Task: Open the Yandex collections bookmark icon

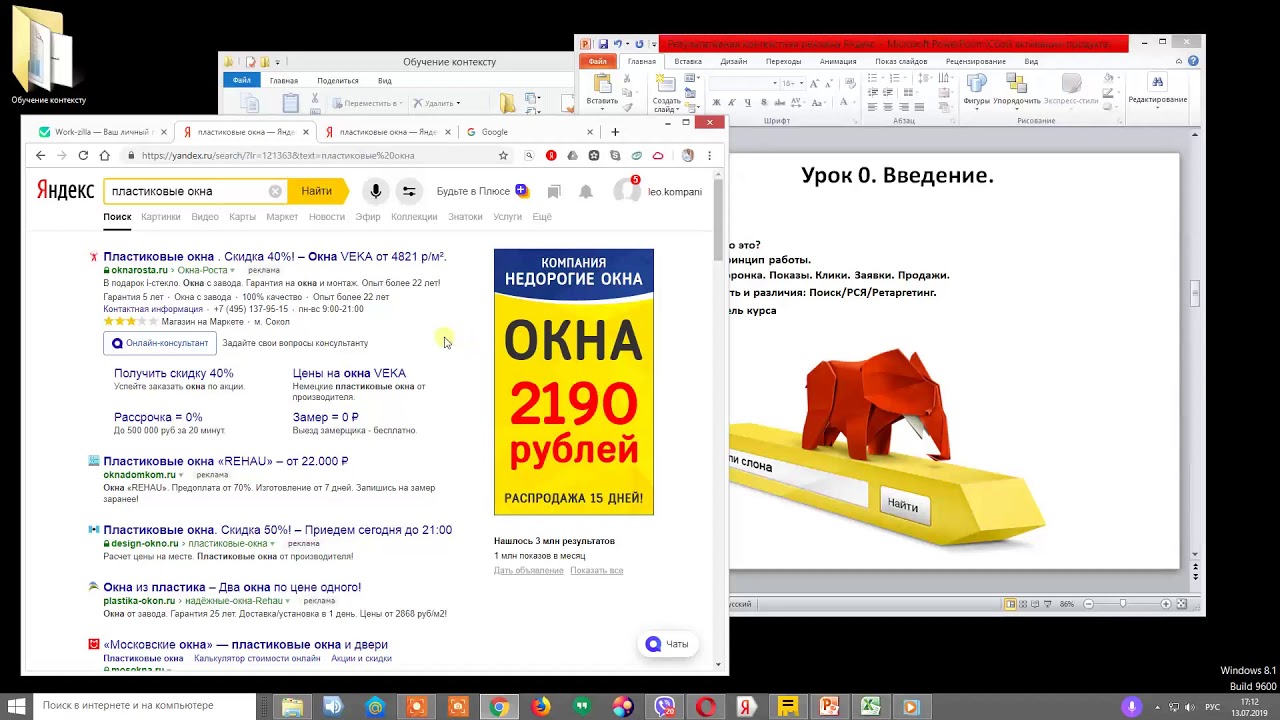Action: [554, 191]
